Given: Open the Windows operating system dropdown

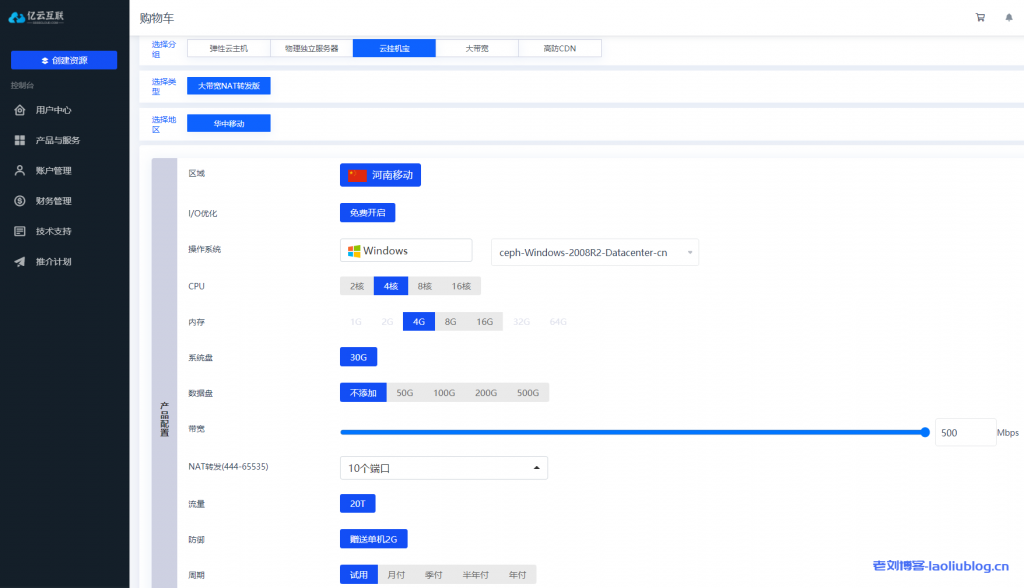Looking at the screenshot, I should click(x=406, y=251).
